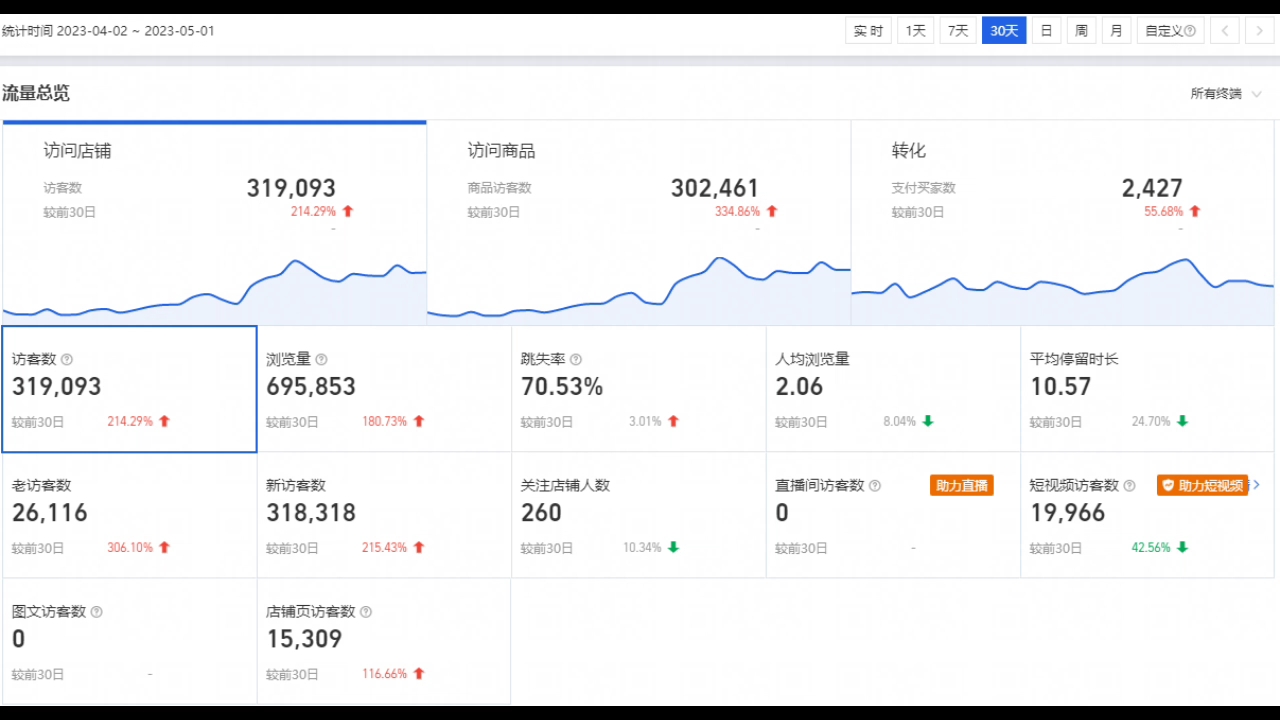Click the 42.56% decrease under 短视频访客数

pyautogui.click(x=1151, y=548)
